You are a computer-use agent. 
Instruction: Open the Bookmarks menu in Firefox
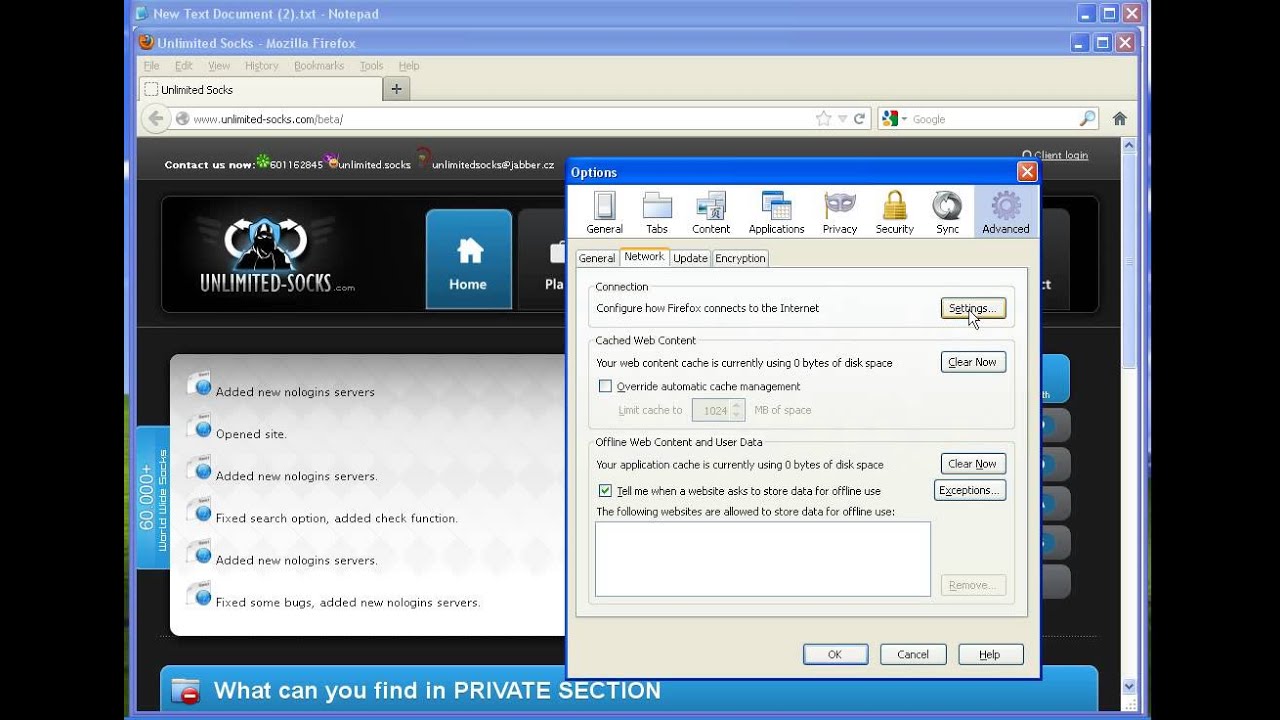[319, 66]
